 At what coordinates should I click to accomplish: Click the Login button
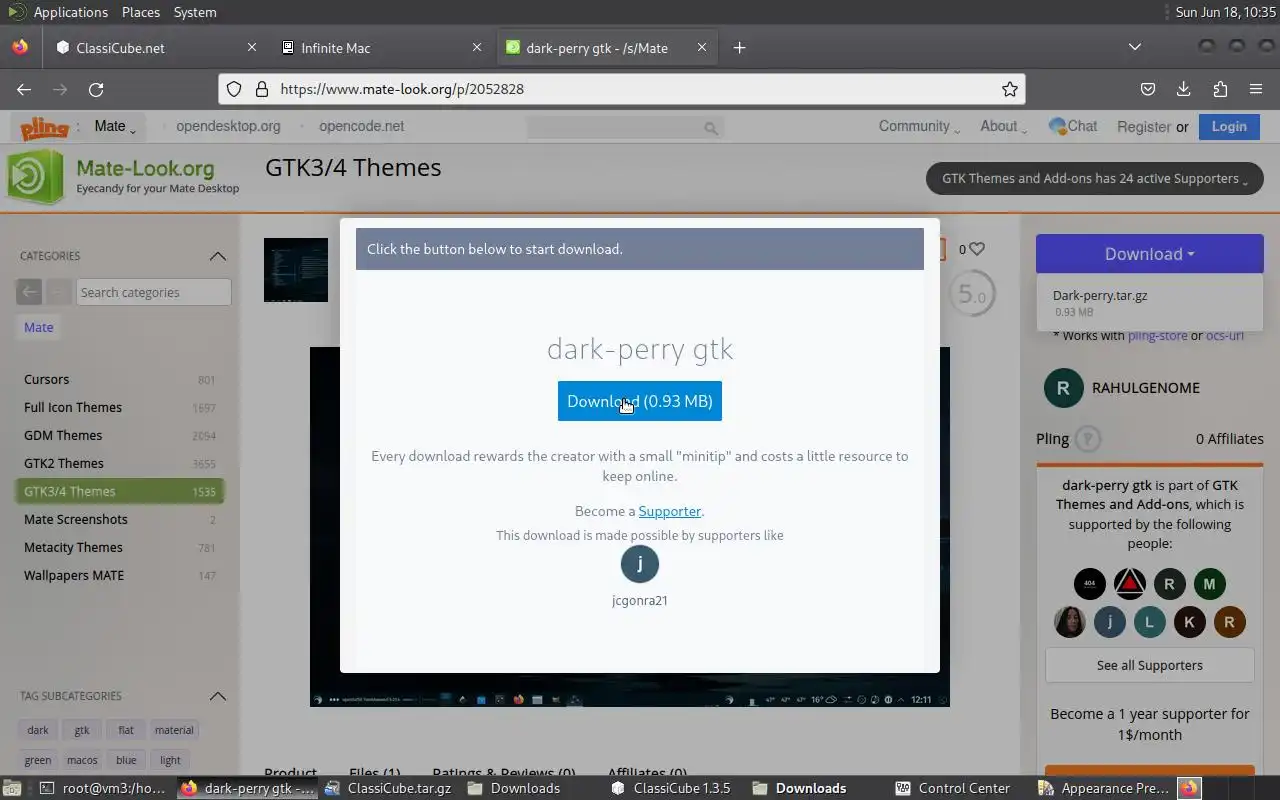point(1229,126)
